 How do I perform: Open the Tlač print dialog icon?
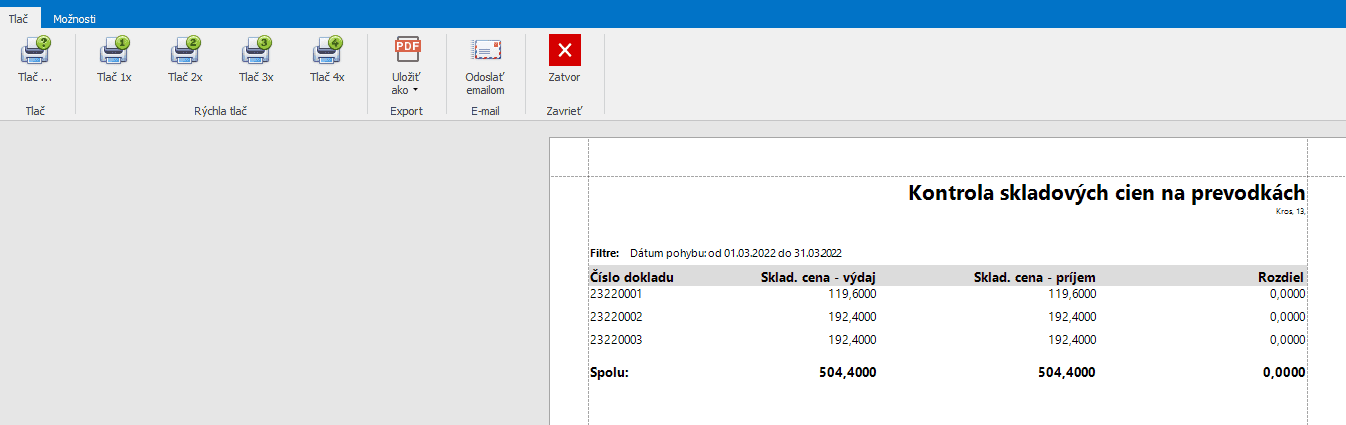(x=35, y=50)
